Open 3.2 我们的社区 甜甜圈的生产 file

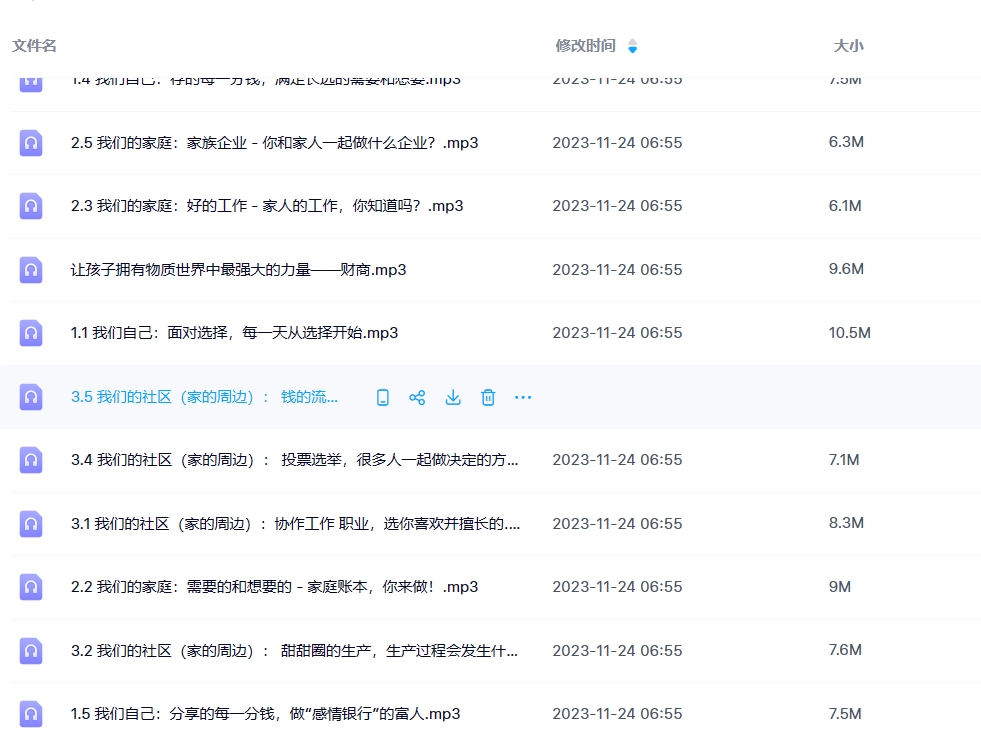295,651
